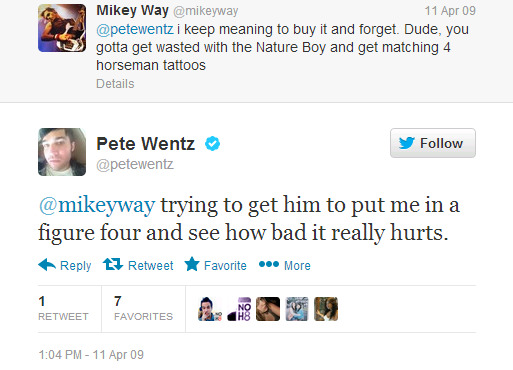Click the Retweet arrows icon
Screen dimensions: 513x370
tap(113, 264)
